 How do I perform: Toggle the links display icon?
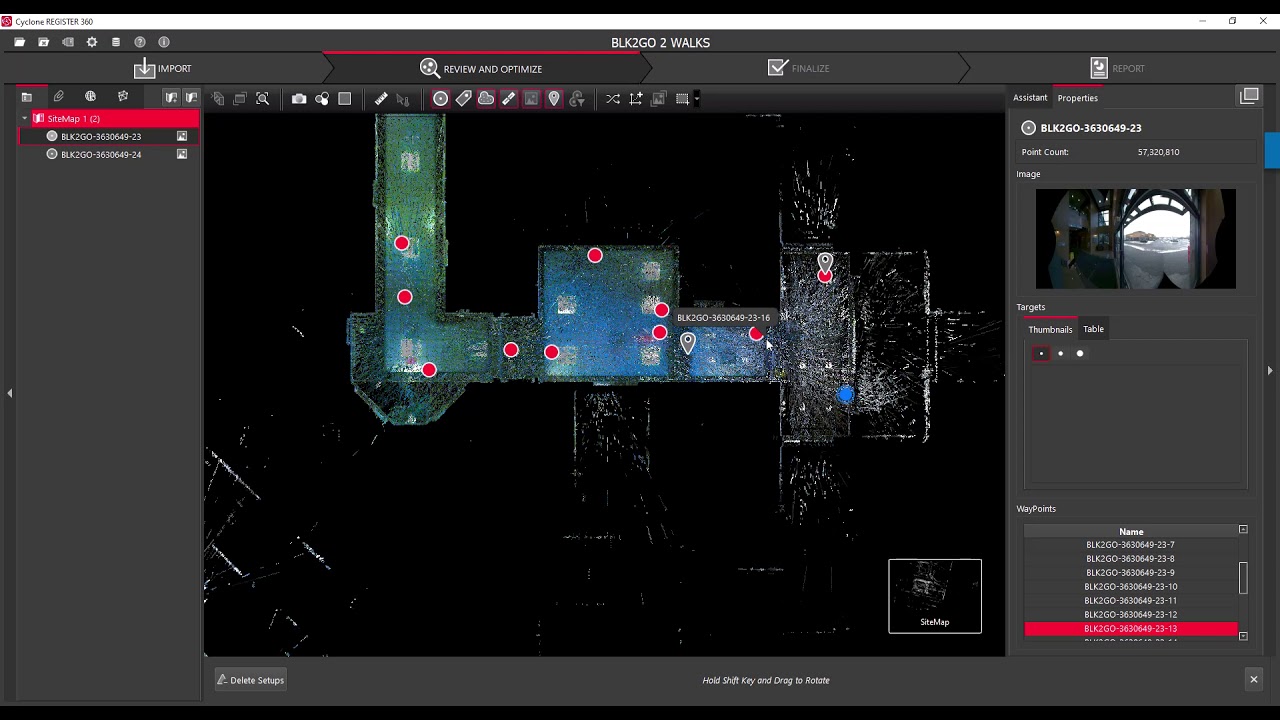(x=508, y=99)
